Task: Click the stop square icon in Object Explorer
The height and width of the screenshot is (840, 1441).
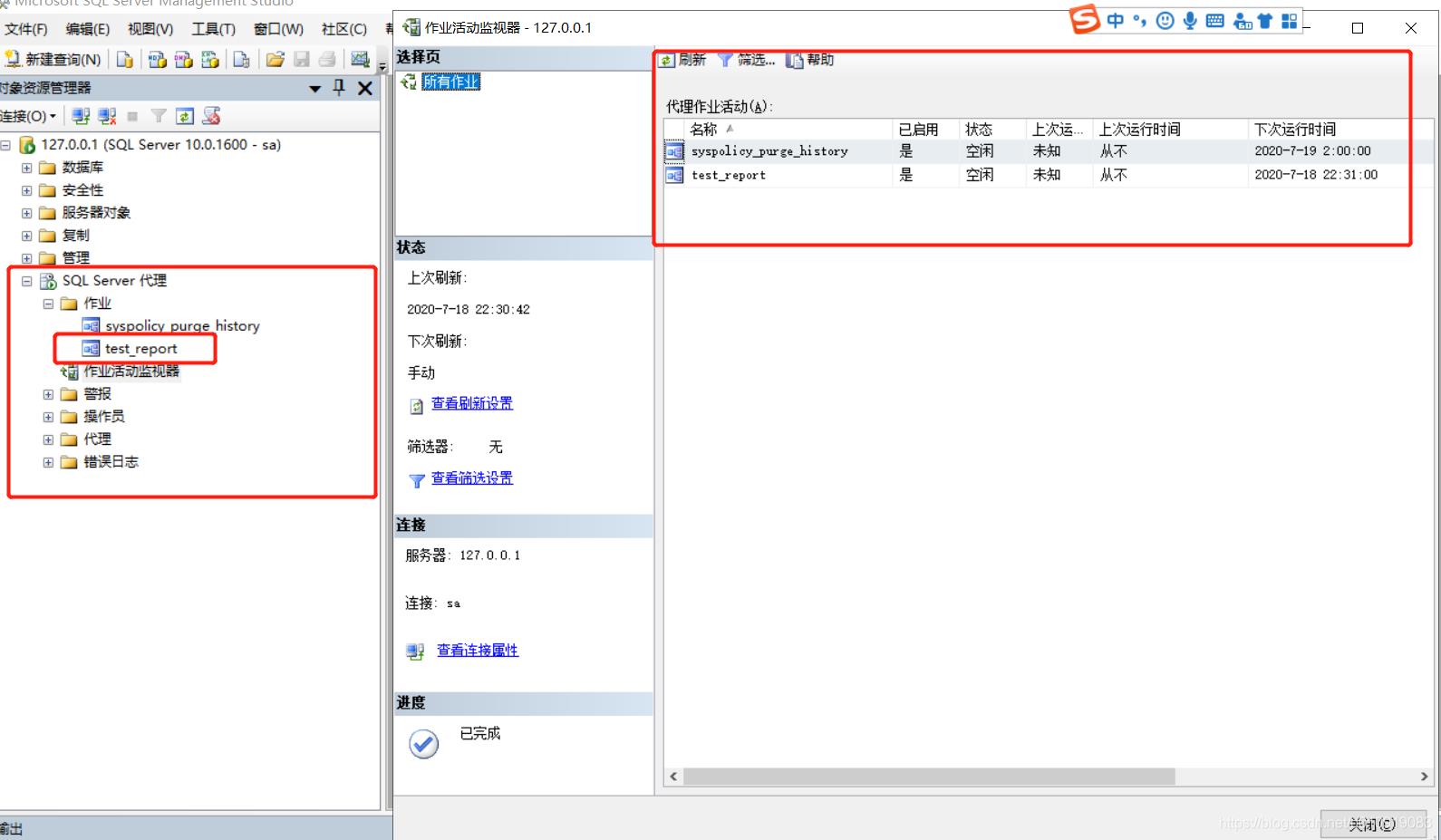Action: click(132, 116)
